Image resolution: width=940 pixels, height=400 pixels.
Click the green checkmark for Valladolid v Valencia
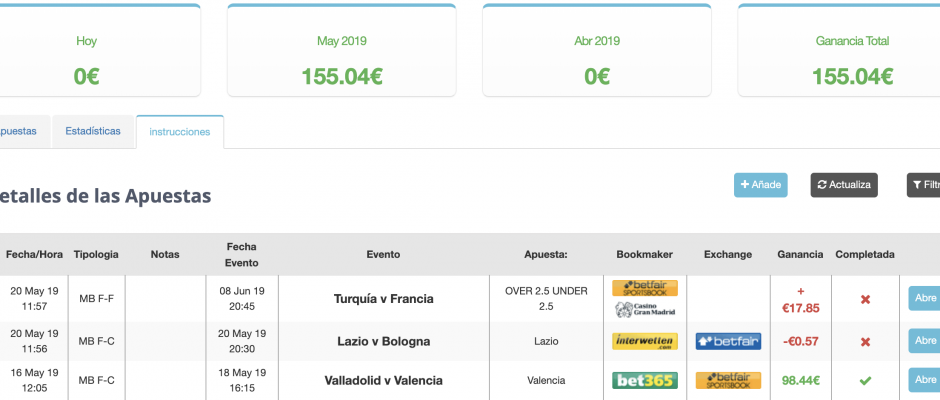(865, 380)
